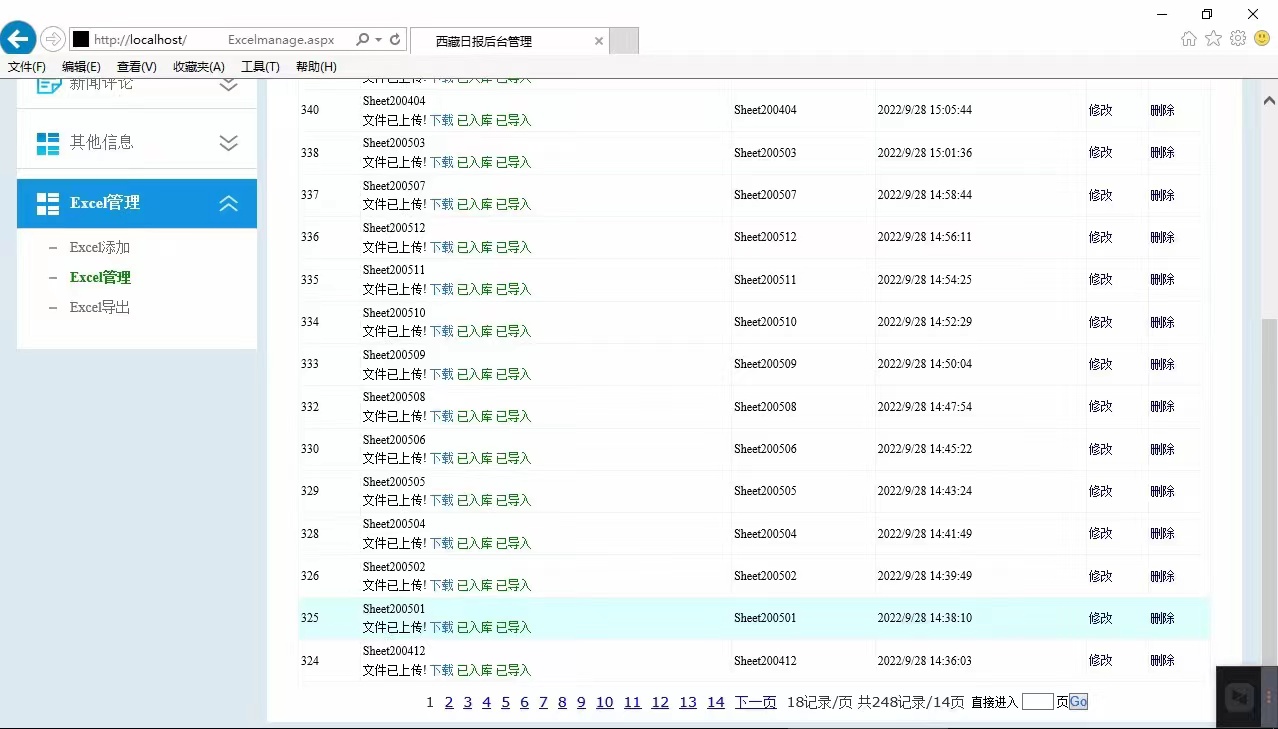Viewport: 1278px width, 729px height.
Task: Go to the 下一页 pagination link
Action: 755,703
